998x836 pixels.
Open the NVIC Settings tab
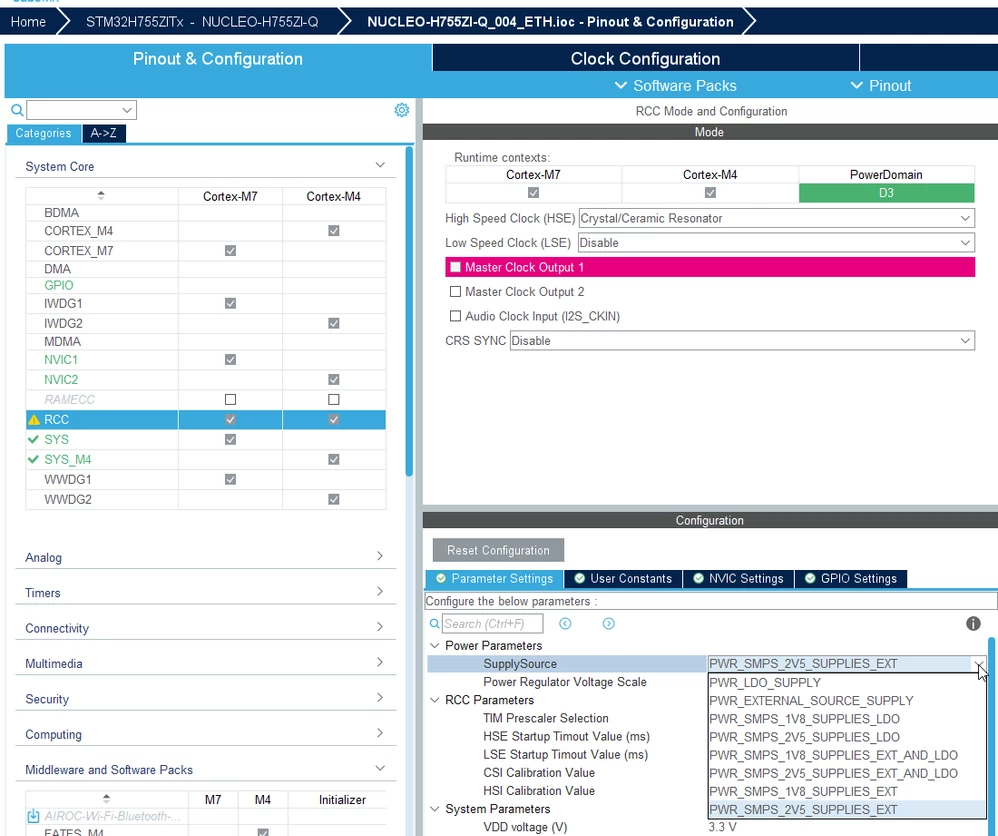(x=738, y=578)
